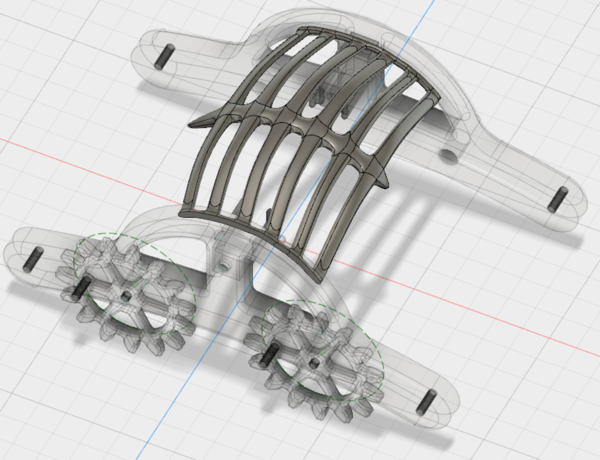This screenshot has height=460, width=600.
Task: Pick the threaded pin on right gear
Action: [270, 354]
